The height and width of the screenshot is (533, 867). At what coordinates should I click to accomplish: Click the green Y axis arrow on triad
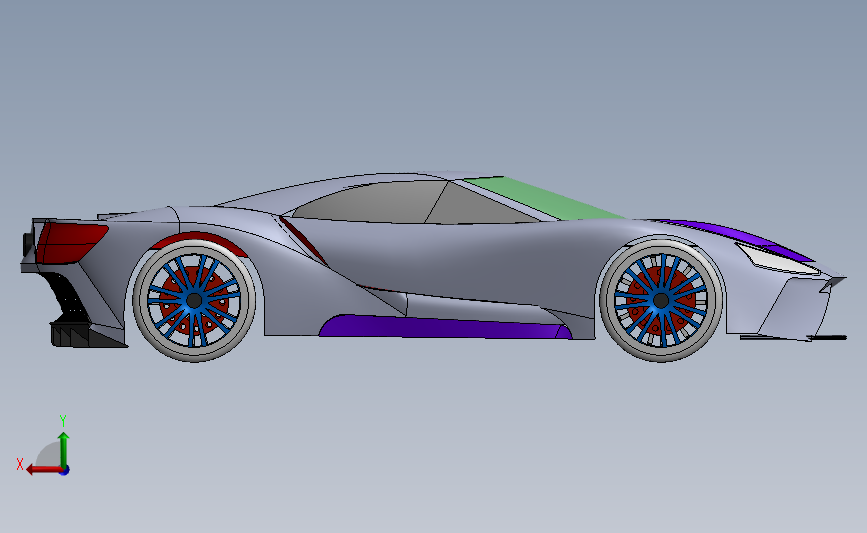pos(64,450)
